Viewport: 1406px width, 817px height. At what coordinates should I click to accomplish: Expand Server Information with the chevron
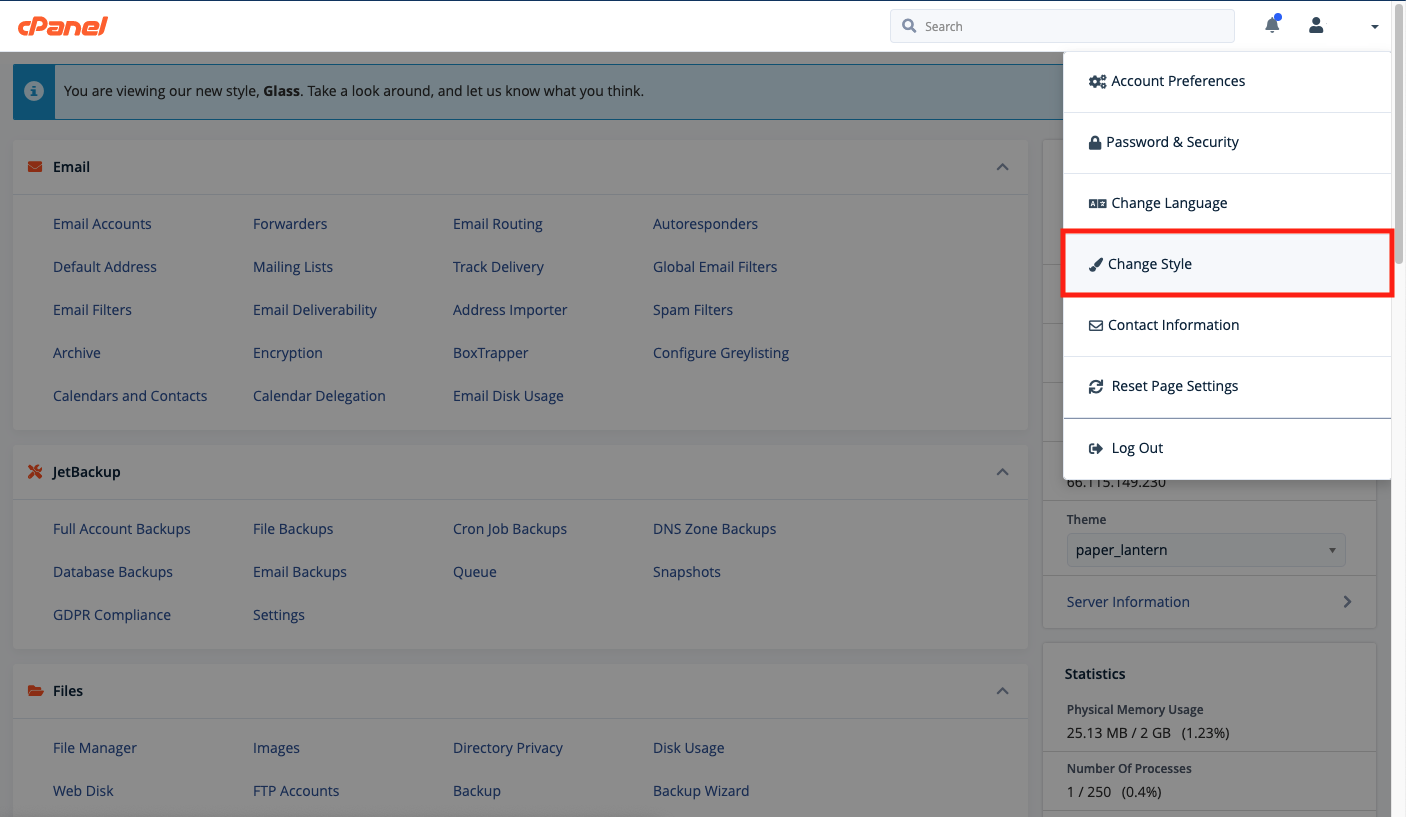tap(1347, 602)
